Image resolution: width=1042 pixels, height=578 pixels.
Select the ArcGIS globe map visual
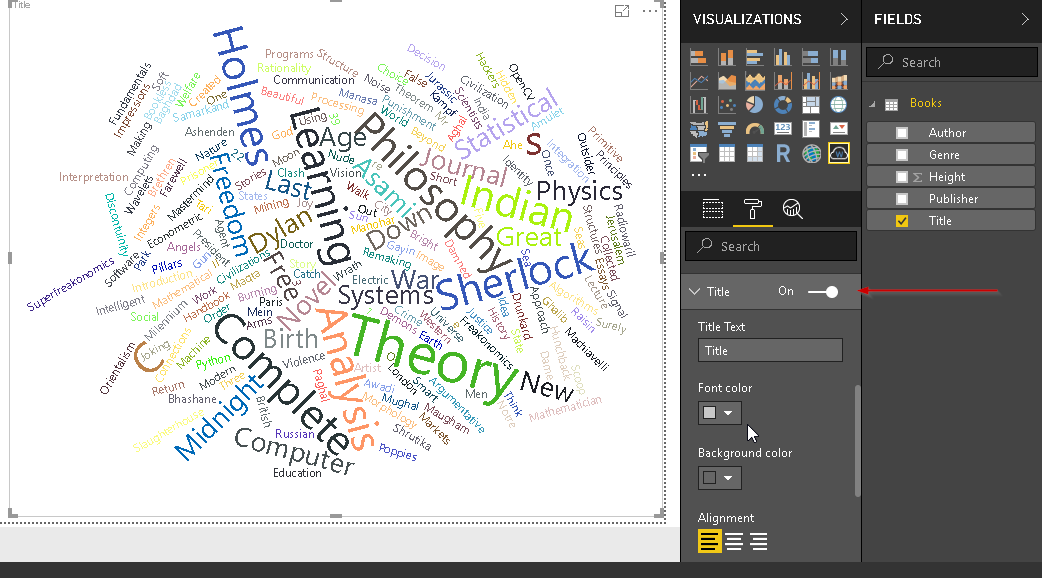811,153
